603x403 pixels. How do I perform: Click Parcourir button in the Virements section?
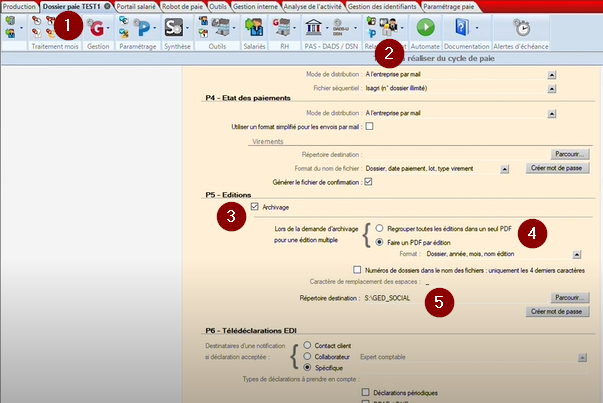(x=570, y=154)
